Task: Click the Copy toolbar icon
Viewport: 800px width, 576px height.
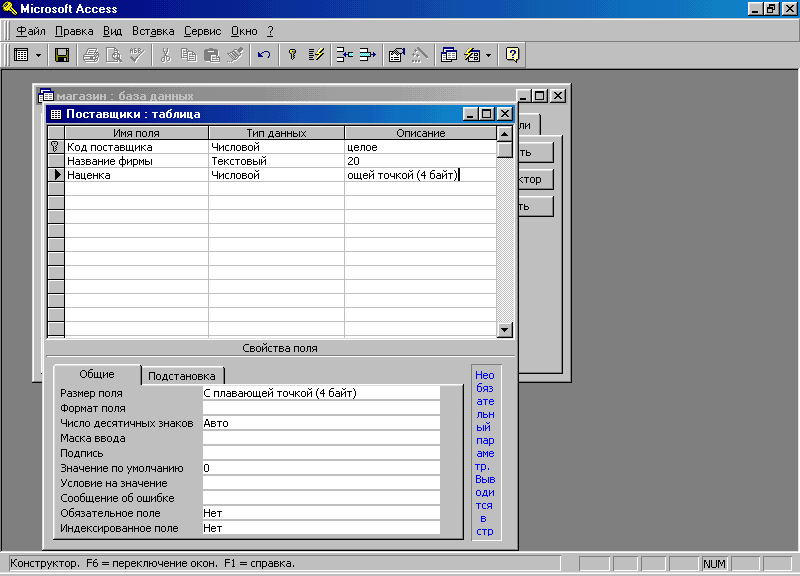Action: pyautogui.click(x=188, y=55)
